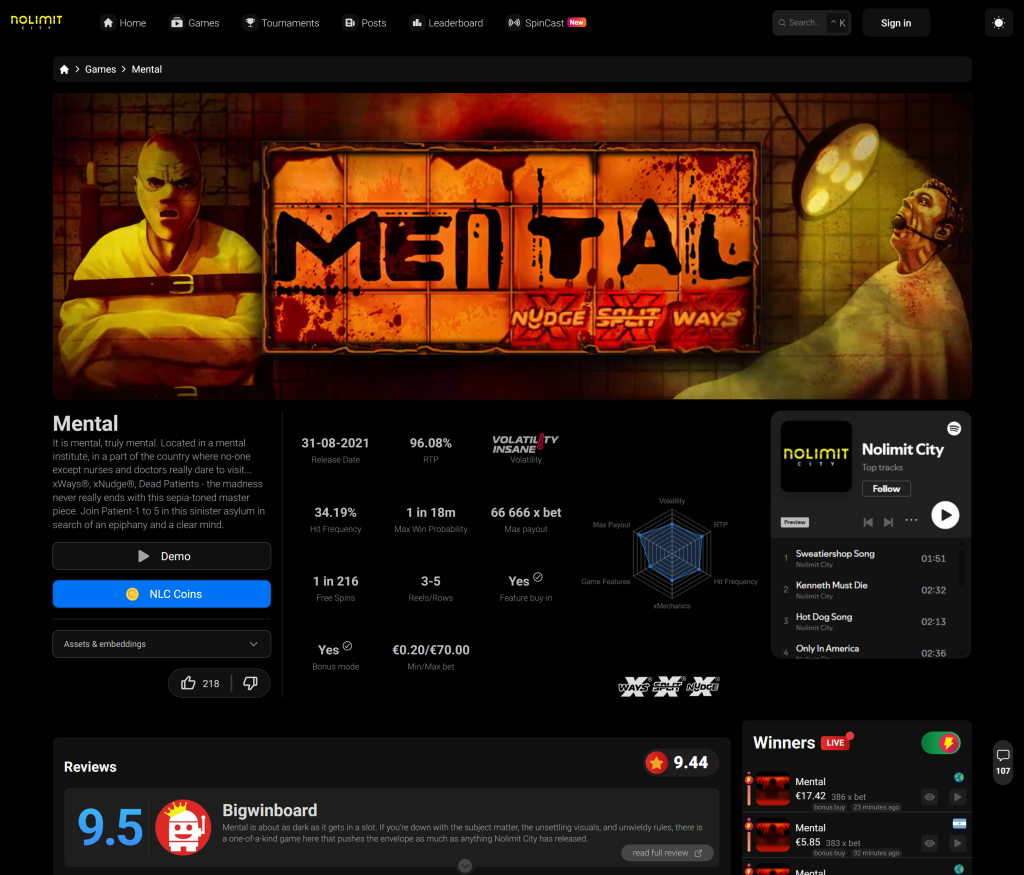
Task: Click the xNudge mechanic logo
Action: (x=703, y=686)
